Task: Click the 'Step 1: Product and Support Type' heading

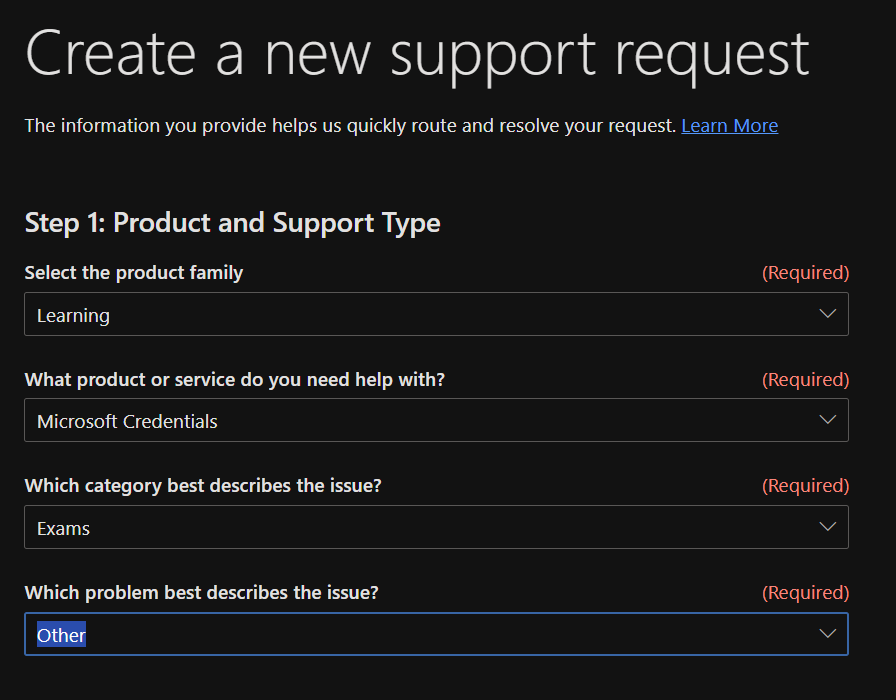Action: coord(233,223)
